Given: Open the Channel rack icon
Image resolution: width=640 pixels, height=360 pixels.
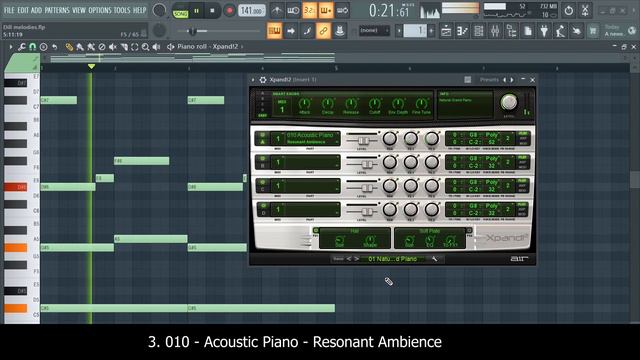Looking at the screenshot, I should point(479,31).
